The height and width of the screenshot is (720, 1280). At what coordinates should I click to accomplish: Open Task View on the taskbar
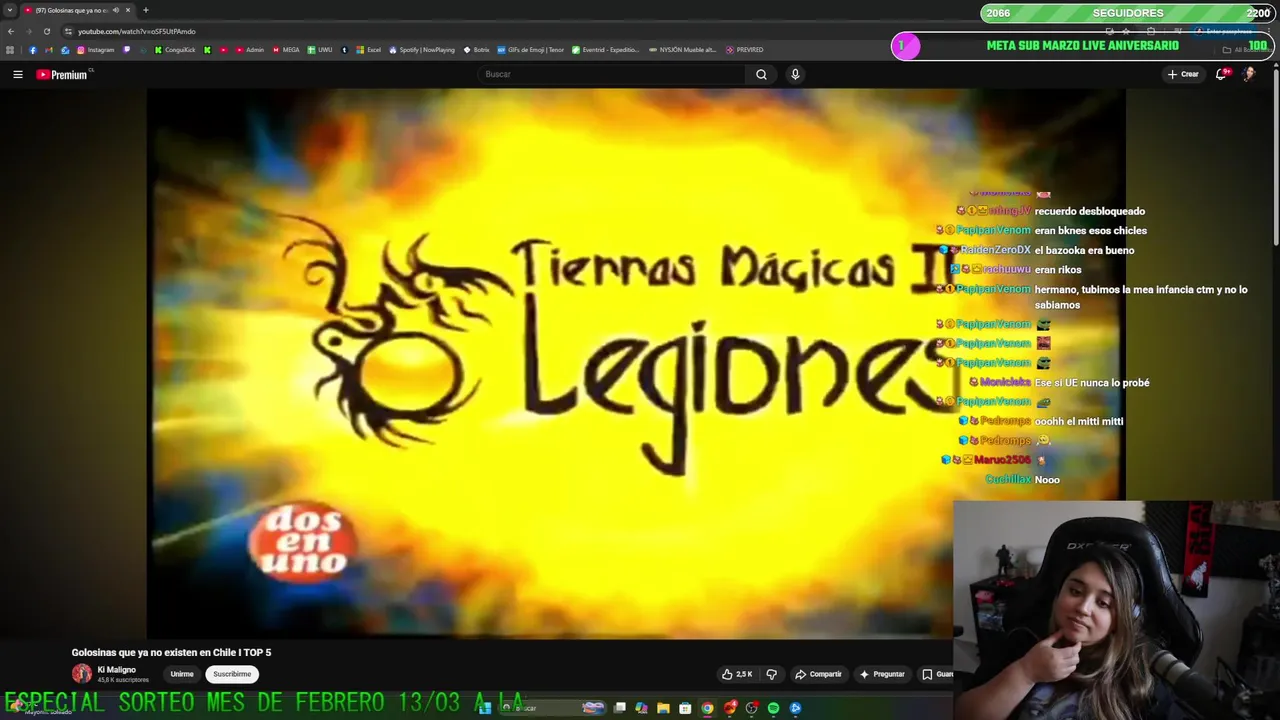620,708
